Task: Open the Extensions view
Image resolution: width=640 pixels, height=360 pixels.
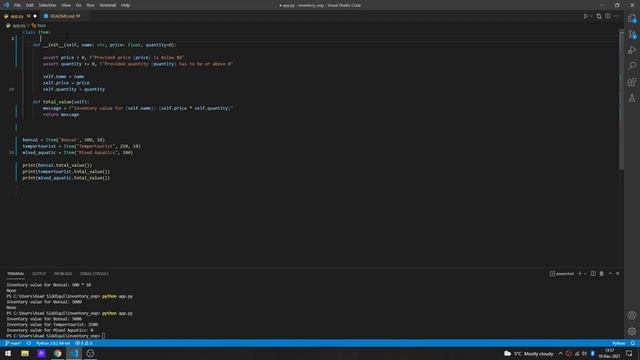Action: click(632, 82)
